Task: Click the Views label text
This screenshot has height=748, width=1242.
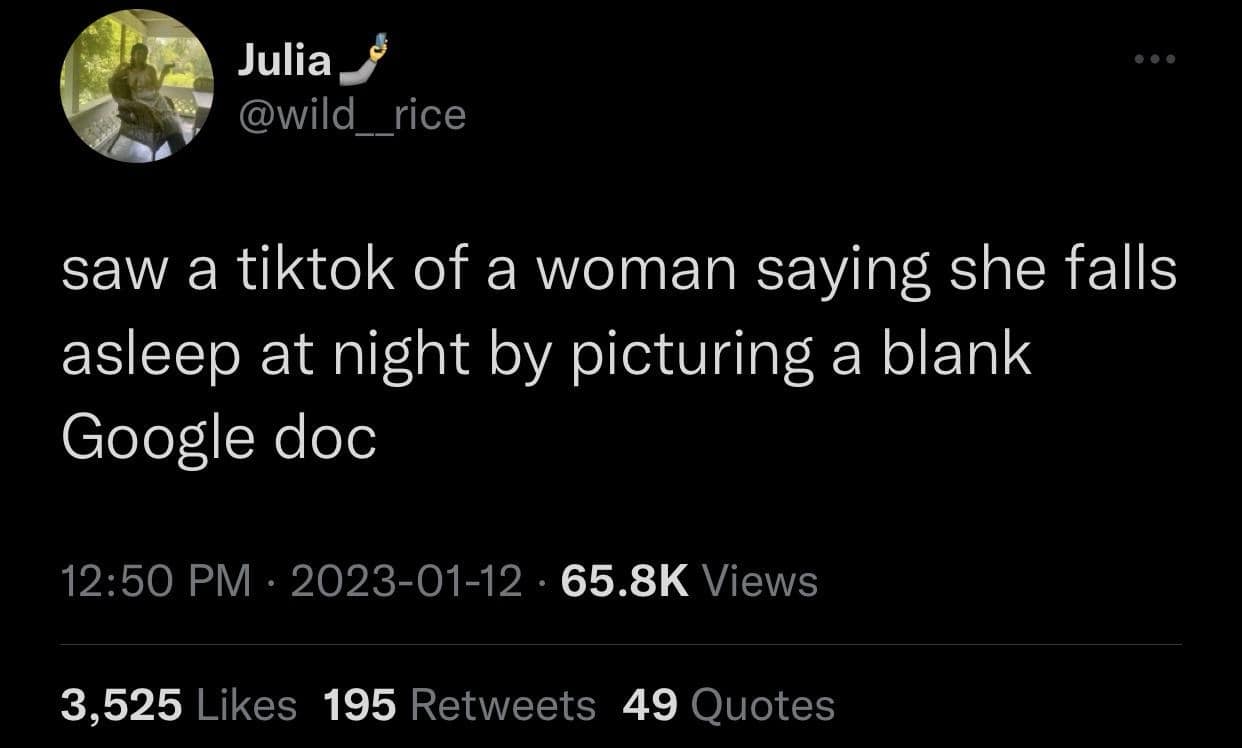Action: [x=762, y=578]
